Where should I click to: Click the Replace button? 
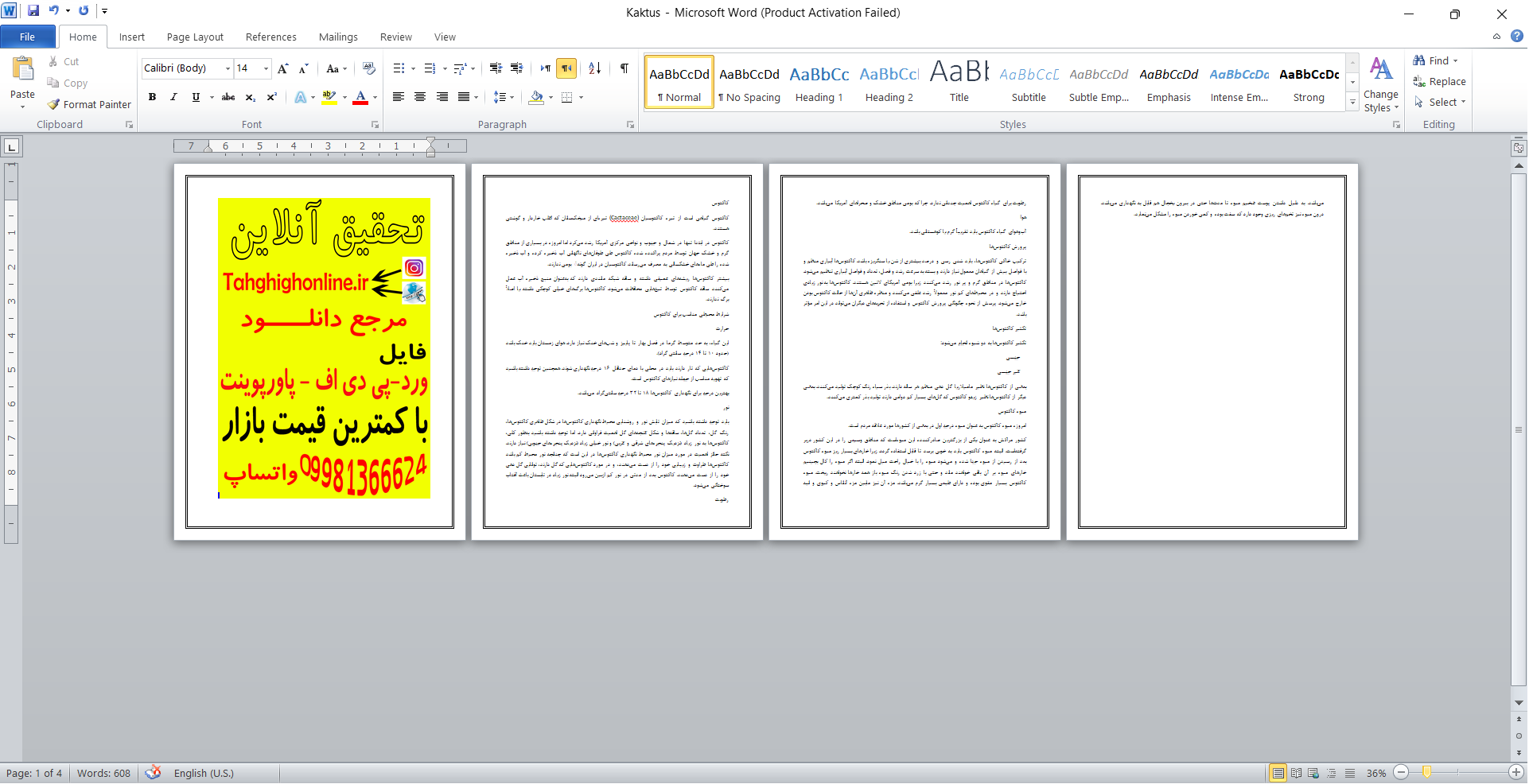[x=1439, y=81]
